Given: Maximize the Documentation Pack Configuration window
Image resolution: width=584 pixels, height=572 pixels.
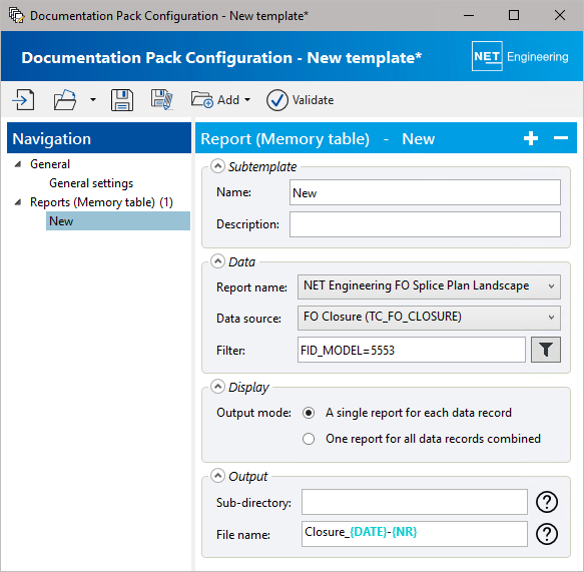Looking at the screenshot, I should pyautogui.click(x=514, y=16).
